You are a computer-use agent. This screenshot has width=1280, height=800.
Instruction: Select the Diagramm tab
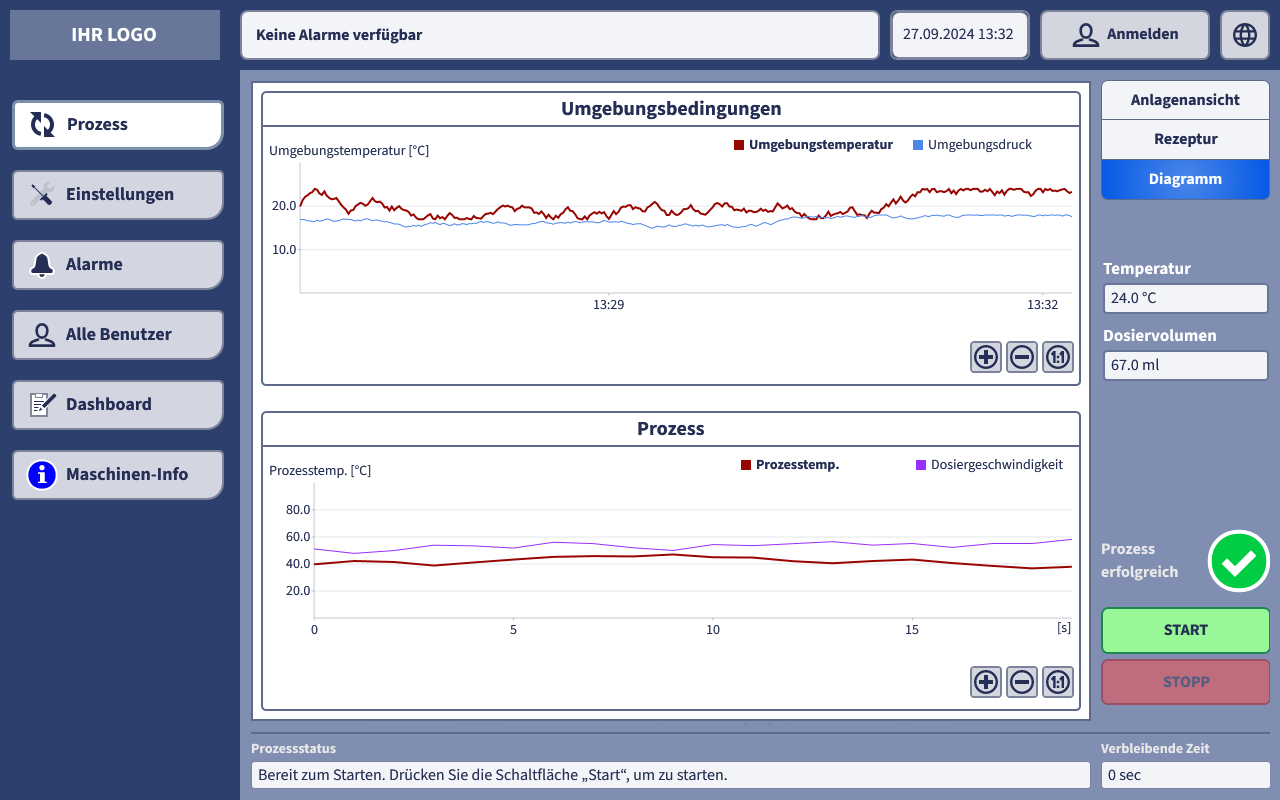coord(1185,179)
